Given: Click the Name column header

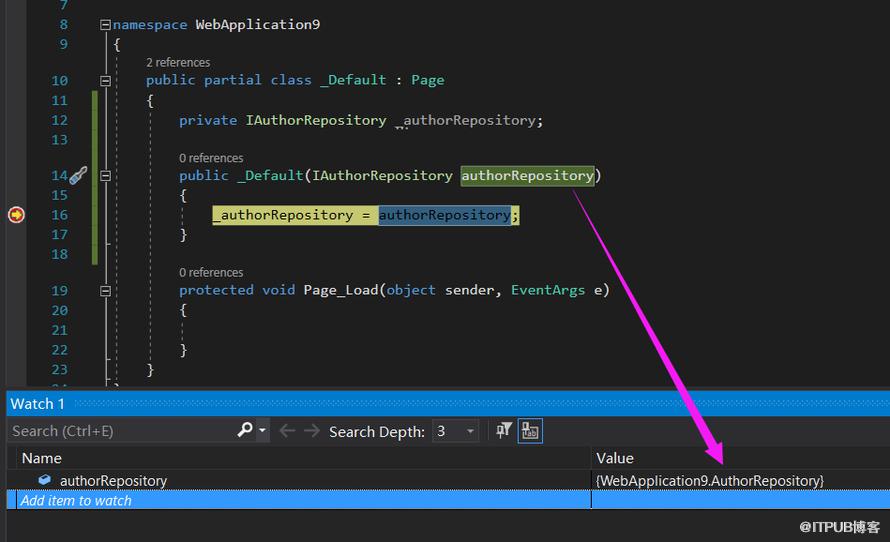Looking at the screenshot, I should click(41, 458).
